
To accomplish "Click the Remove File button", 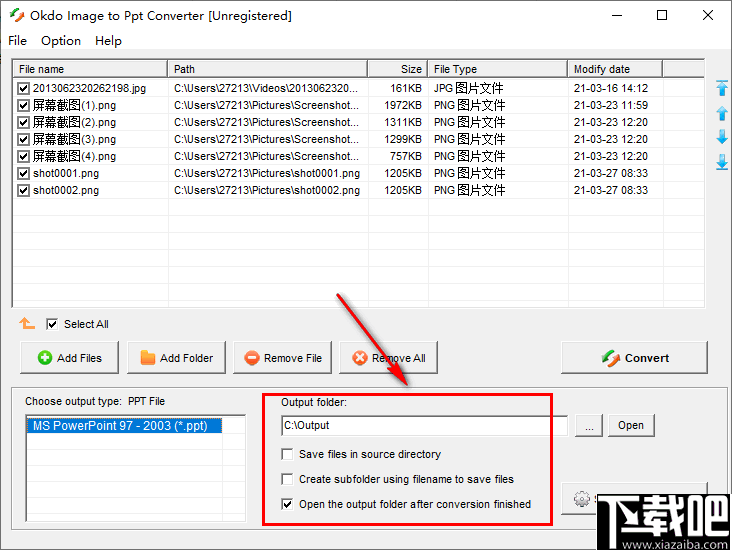I will (x=282, y=358).
